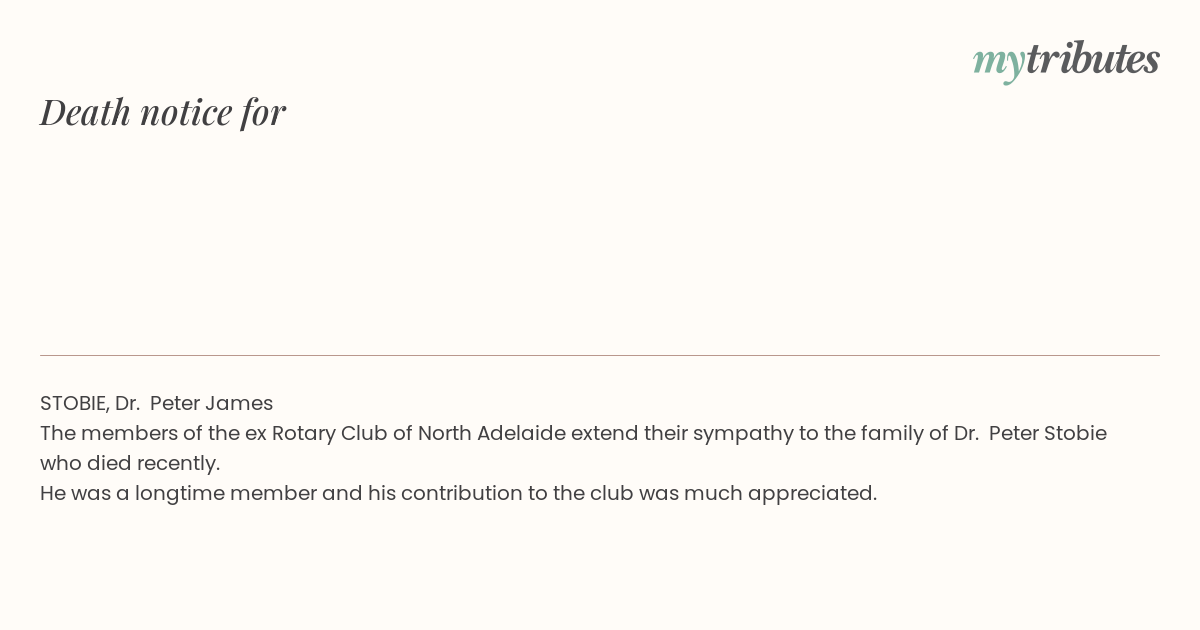Click the green "my" part of logo
The height and width of the screenshot is (630, 1200).
pyautogui.click(x=999, y=63)
